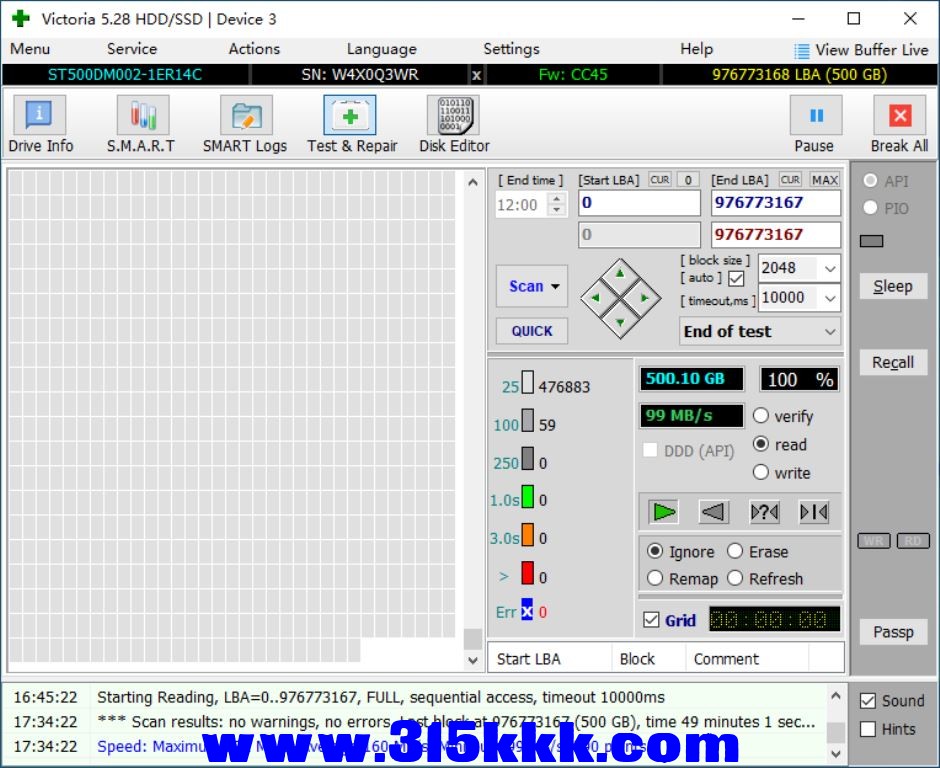Toggle the Sound checkbox

[867, 701]
